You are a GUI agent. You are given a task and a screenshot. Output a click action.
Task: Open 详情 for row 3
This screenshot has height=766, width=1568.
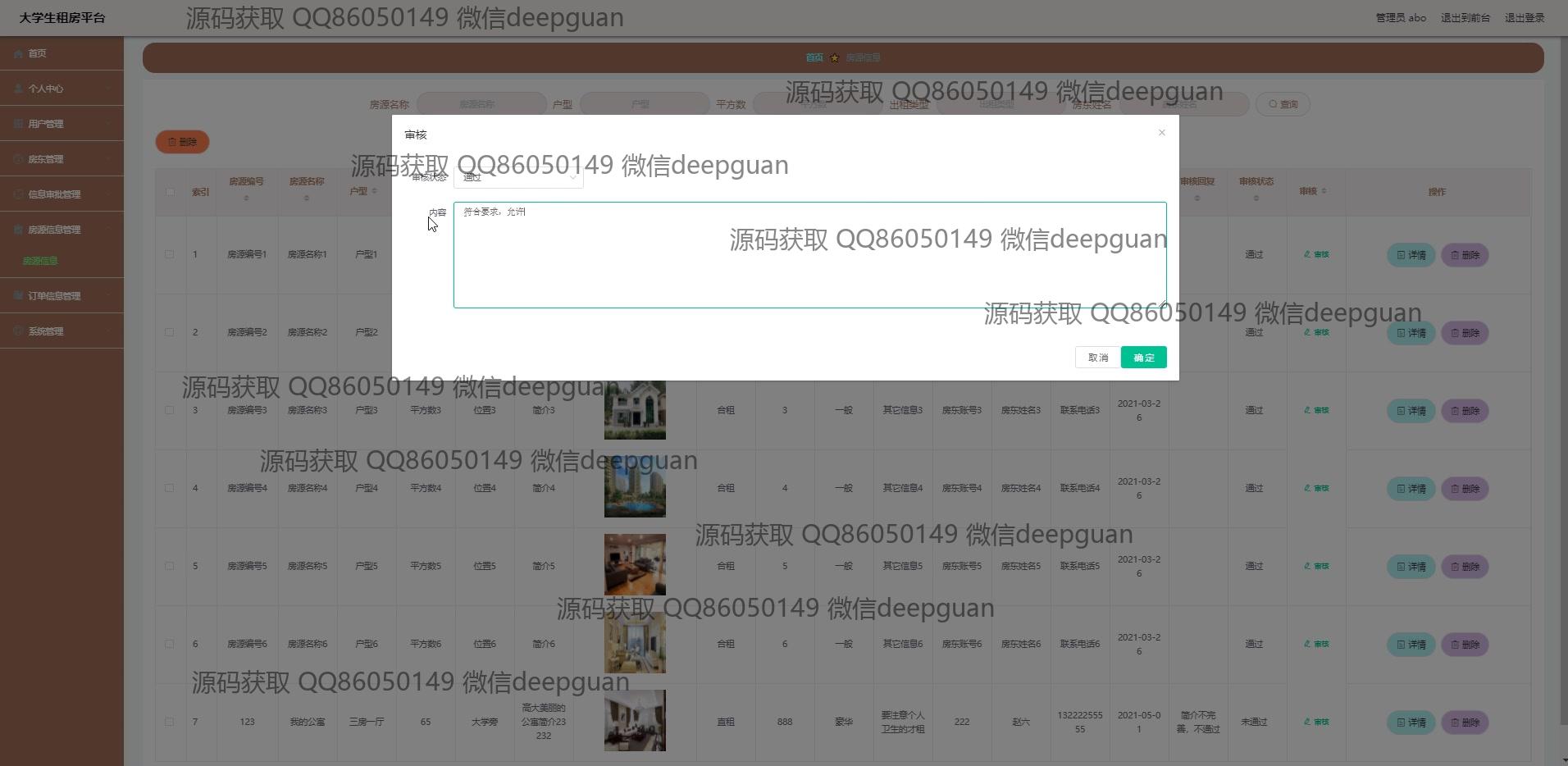point(1411,411)
